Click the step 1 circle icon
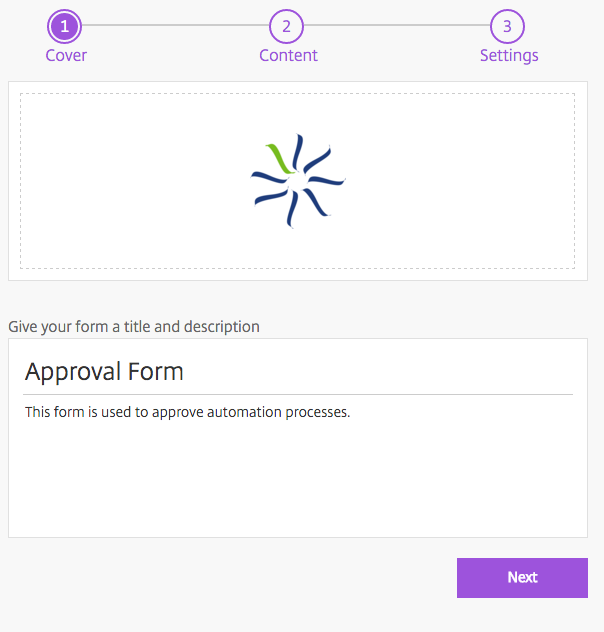 [x=65, y=26]
